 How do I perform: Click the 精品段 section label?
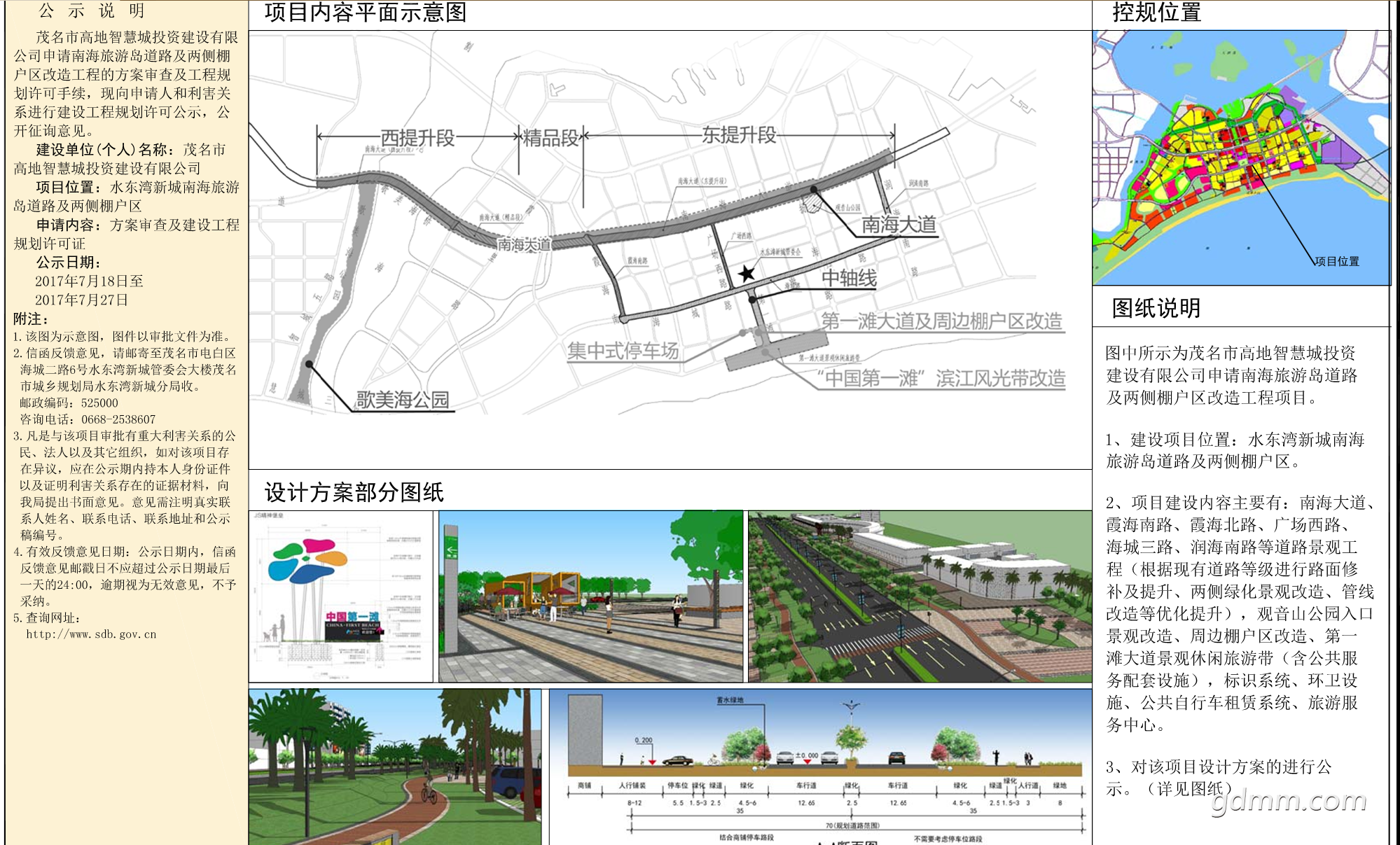click(x=550, y=138)
